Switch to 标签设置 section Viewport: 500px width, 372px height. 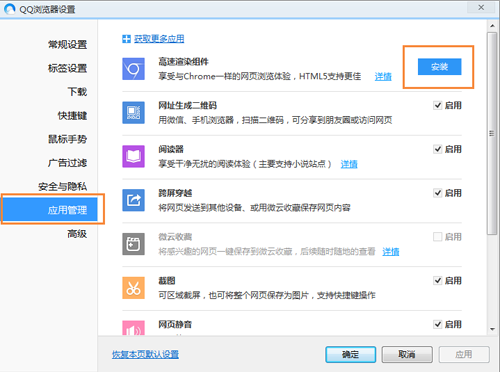(67, 68)
